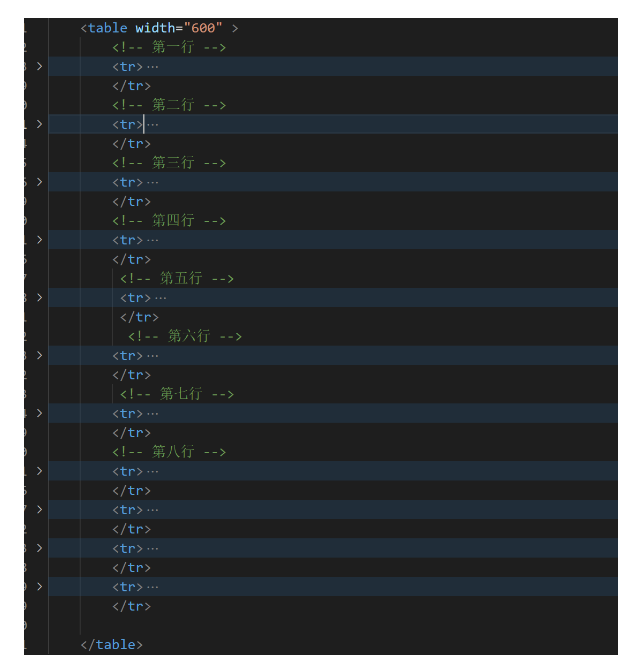Image resolution: width=618 pixels, height=660 pixels.
Task: Open folded content ellipsis under 第三行
Action: point(152,183)
